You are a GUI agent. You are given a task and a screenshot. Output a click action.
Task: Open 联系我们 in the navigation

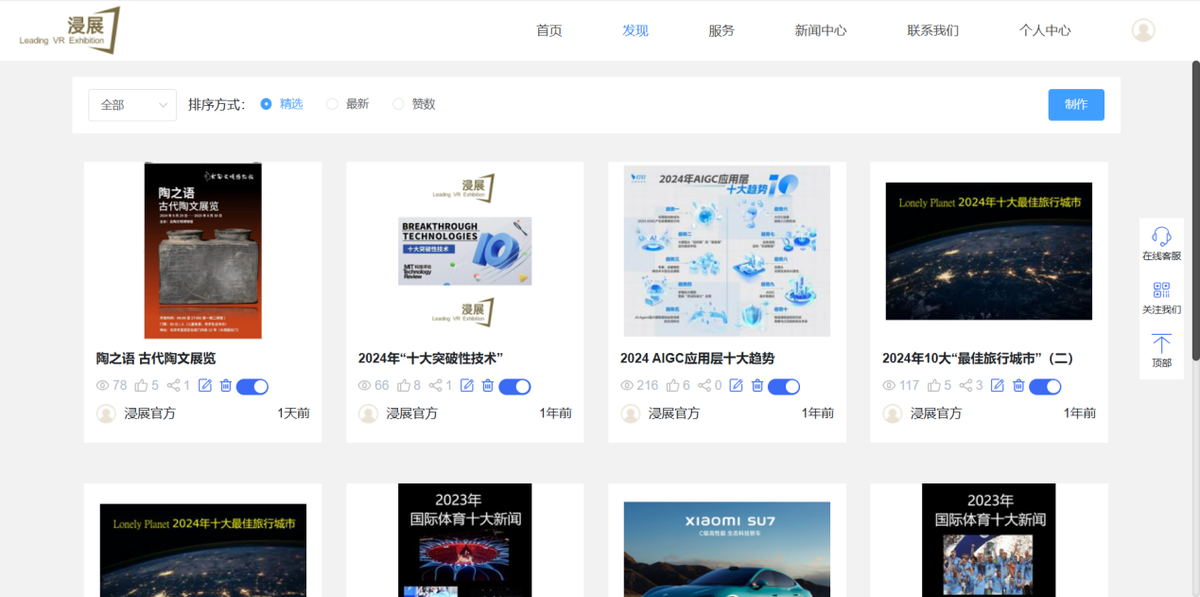pyautogui.click(x=933, y=31)
